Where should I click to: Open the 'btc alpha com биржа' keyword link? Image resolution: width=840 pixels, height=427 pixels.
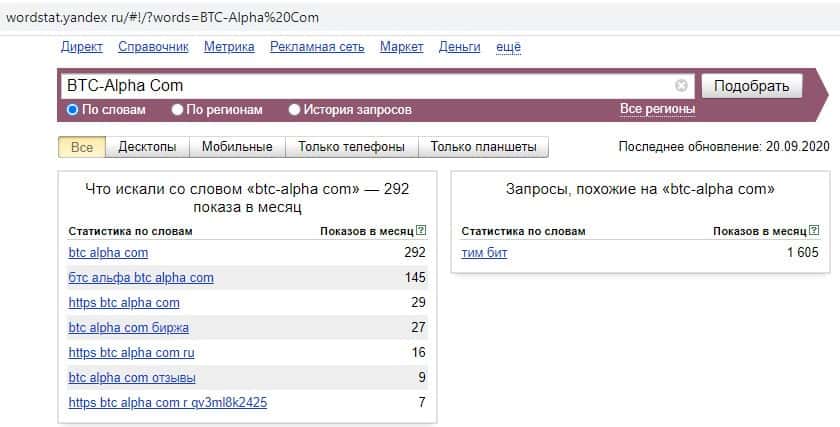[x=128, y=327]
